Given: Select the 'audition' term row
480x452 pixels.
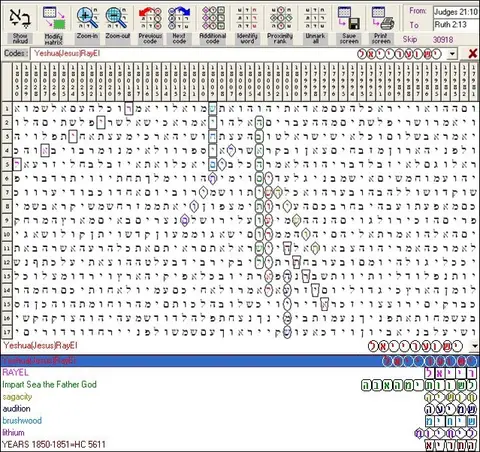Looking at the screenshot, I should (240, 409).
